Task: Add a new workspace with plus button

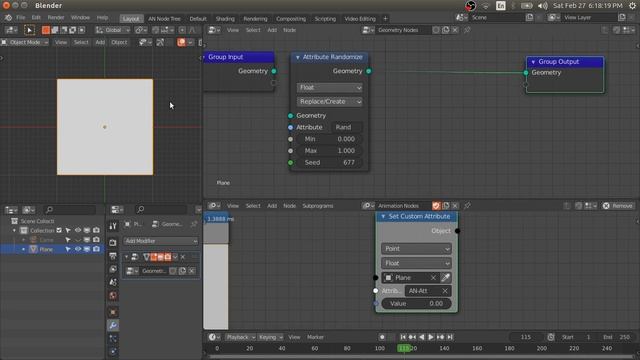Action: [385, 18]
